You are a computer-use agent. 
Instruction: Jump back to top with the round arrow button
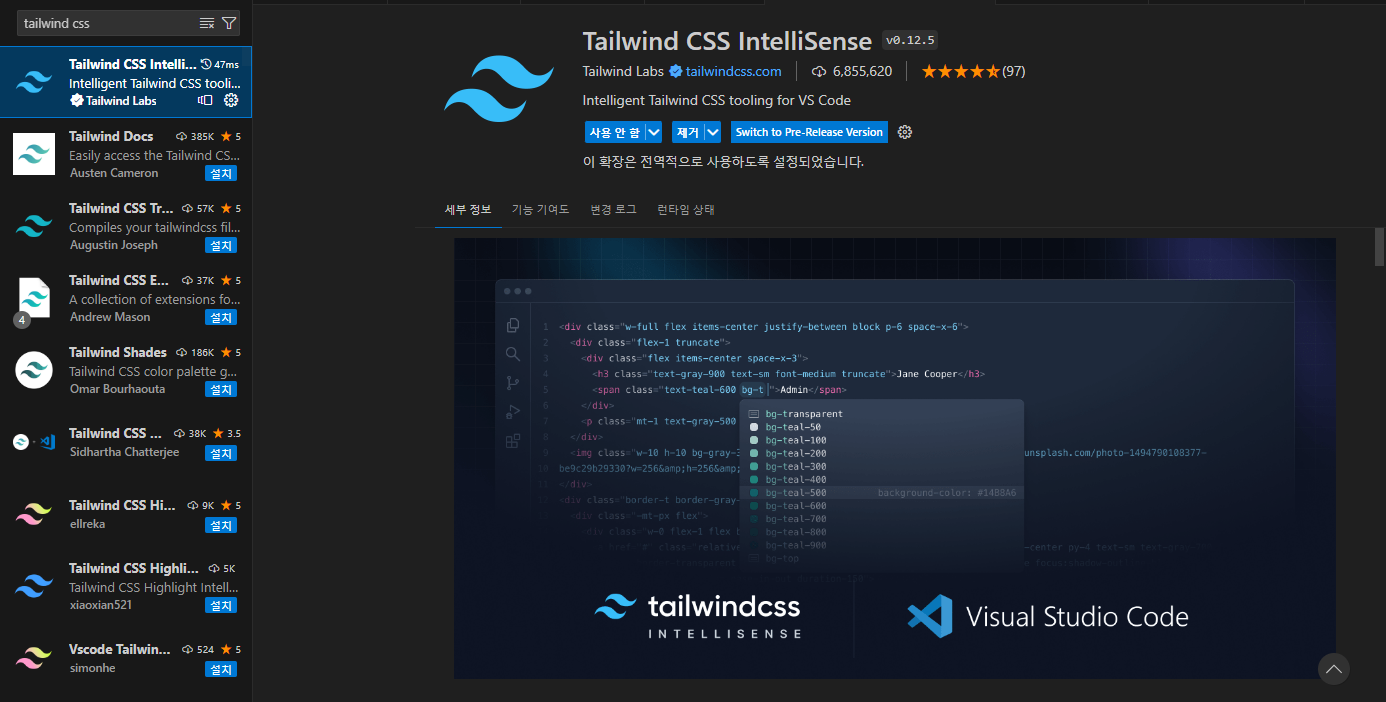click(x=1333, y=669)
